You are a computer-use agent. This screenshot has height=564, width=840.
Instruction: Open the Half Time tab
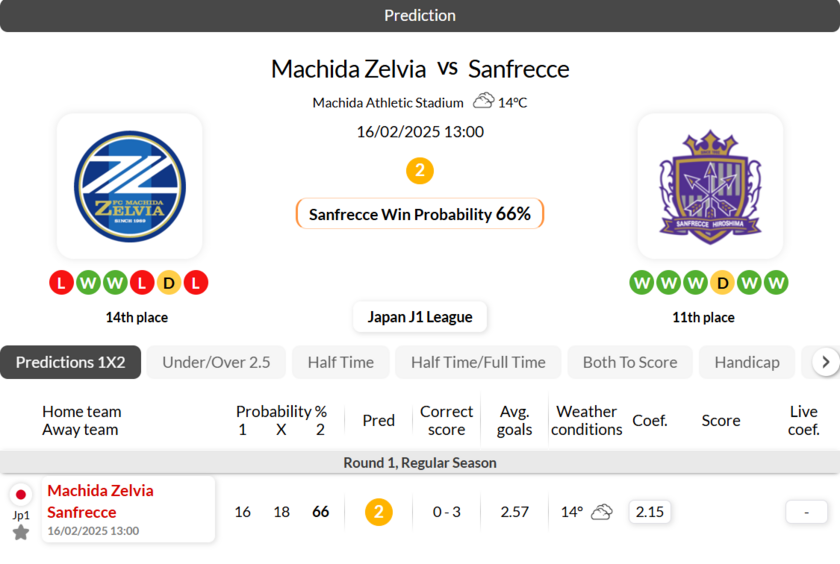pyautogui.click(x=341, y=362)
